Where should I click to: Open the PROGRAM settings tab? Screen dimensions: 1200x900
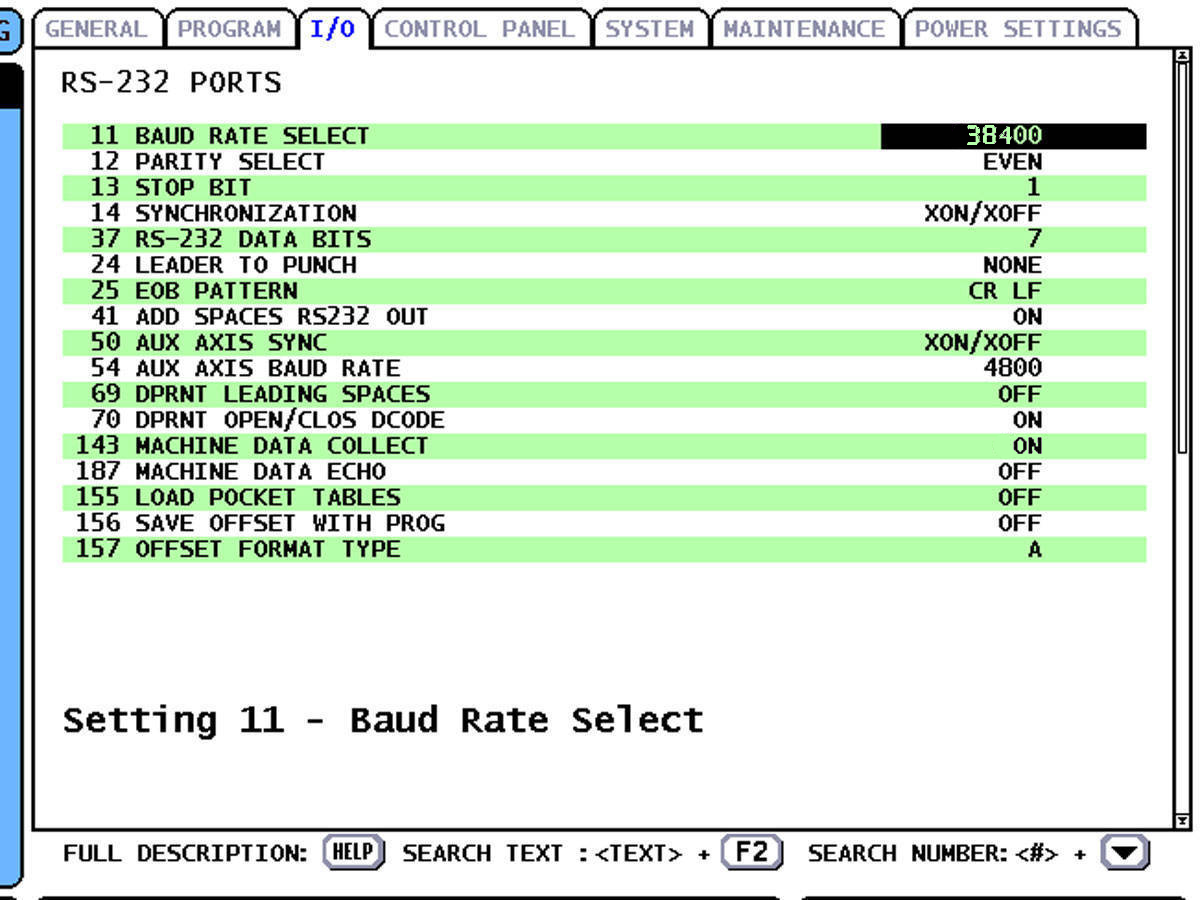point(231,30)
